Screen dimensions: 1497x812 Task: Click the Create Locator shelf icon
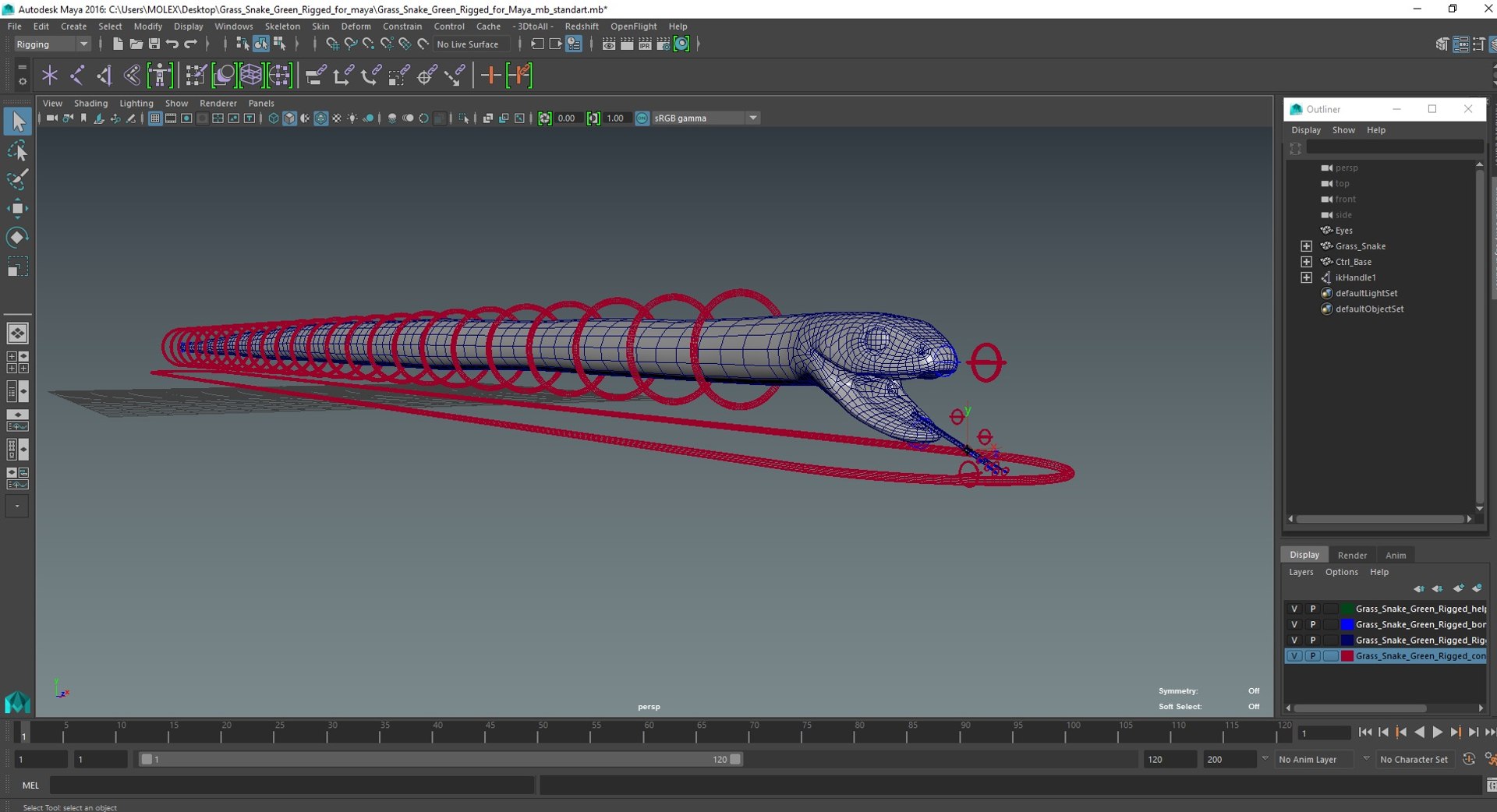[x=50, y=76]
